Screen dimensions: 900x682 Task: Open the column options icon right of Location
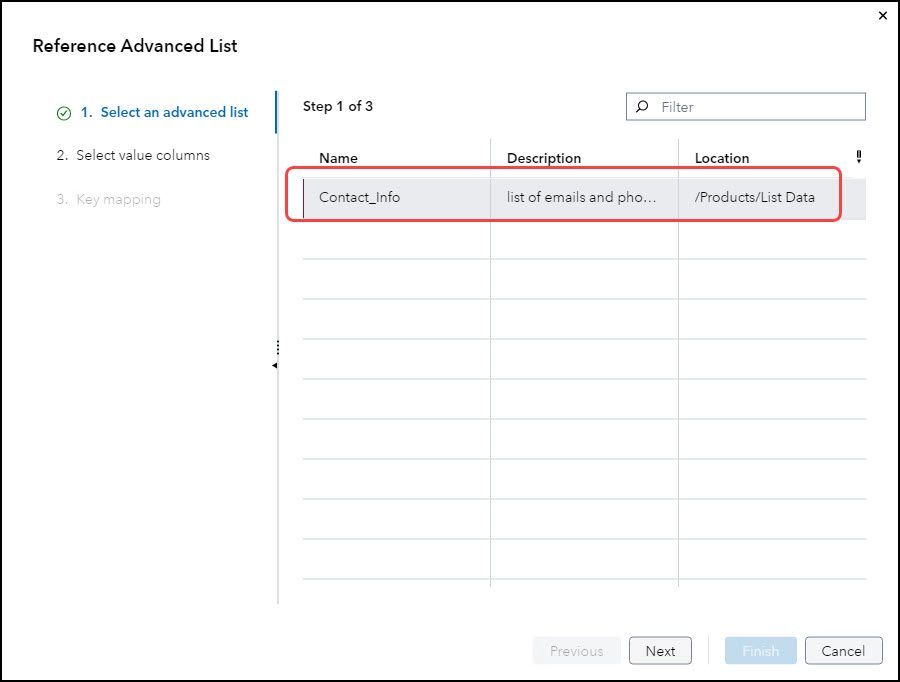click(858, 157)
